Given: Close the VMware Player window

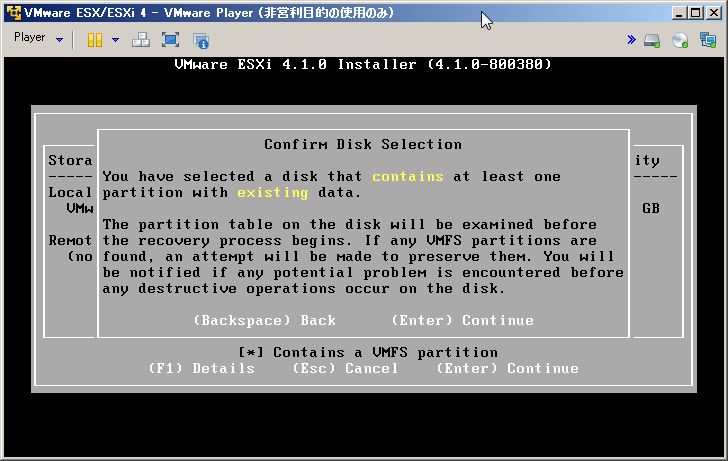Looking at the screenshot, I should 714,13.
